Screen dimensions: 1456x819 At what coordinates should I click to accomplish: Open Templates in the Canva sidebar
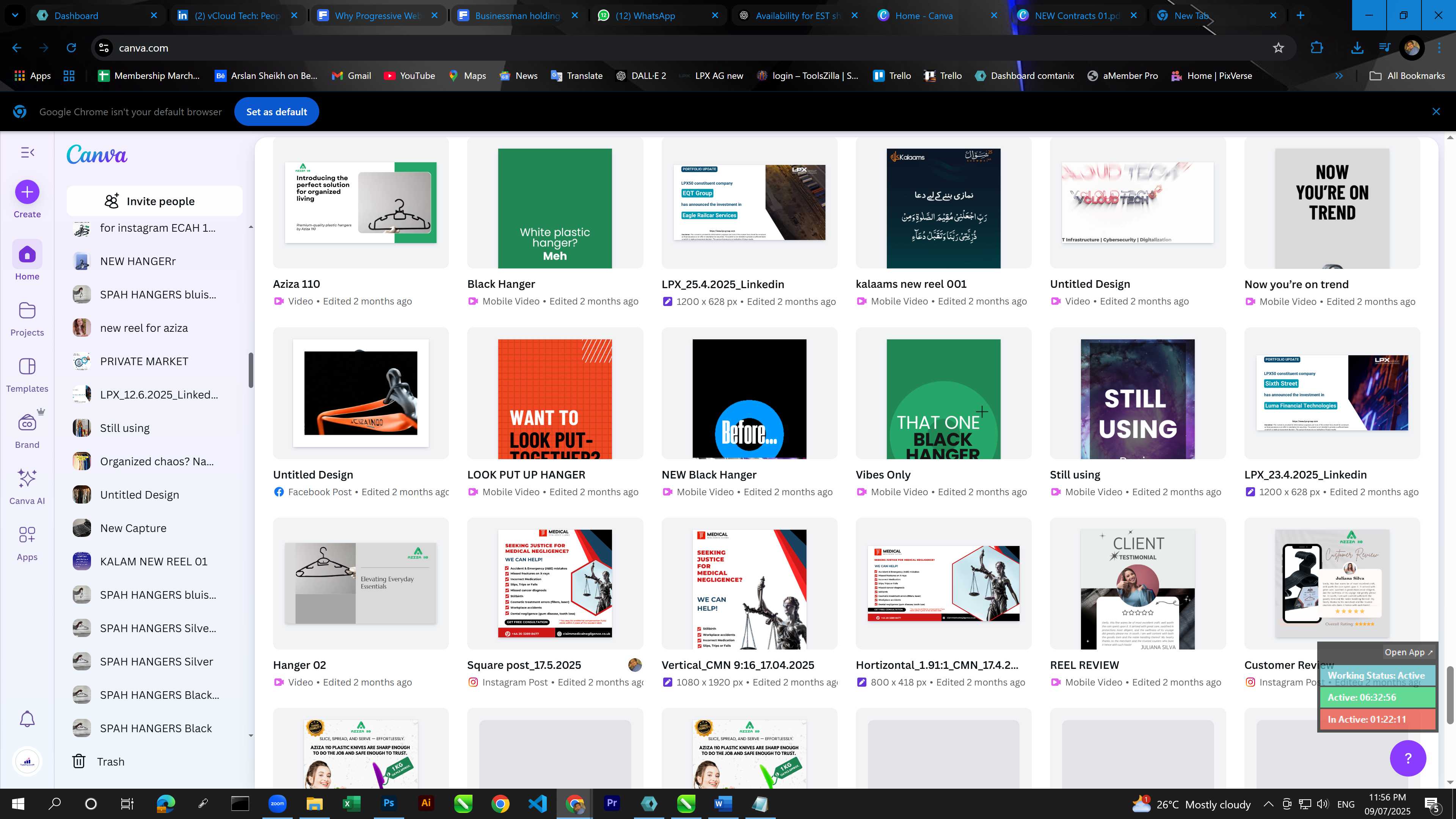tap(27, 374)
